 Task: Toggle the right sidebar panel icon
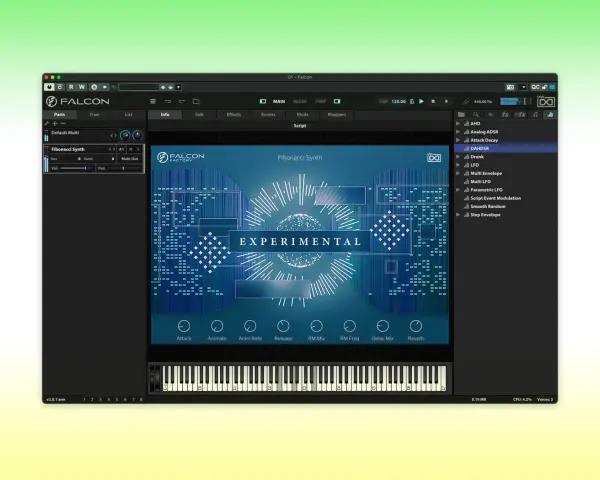[337, 101]
